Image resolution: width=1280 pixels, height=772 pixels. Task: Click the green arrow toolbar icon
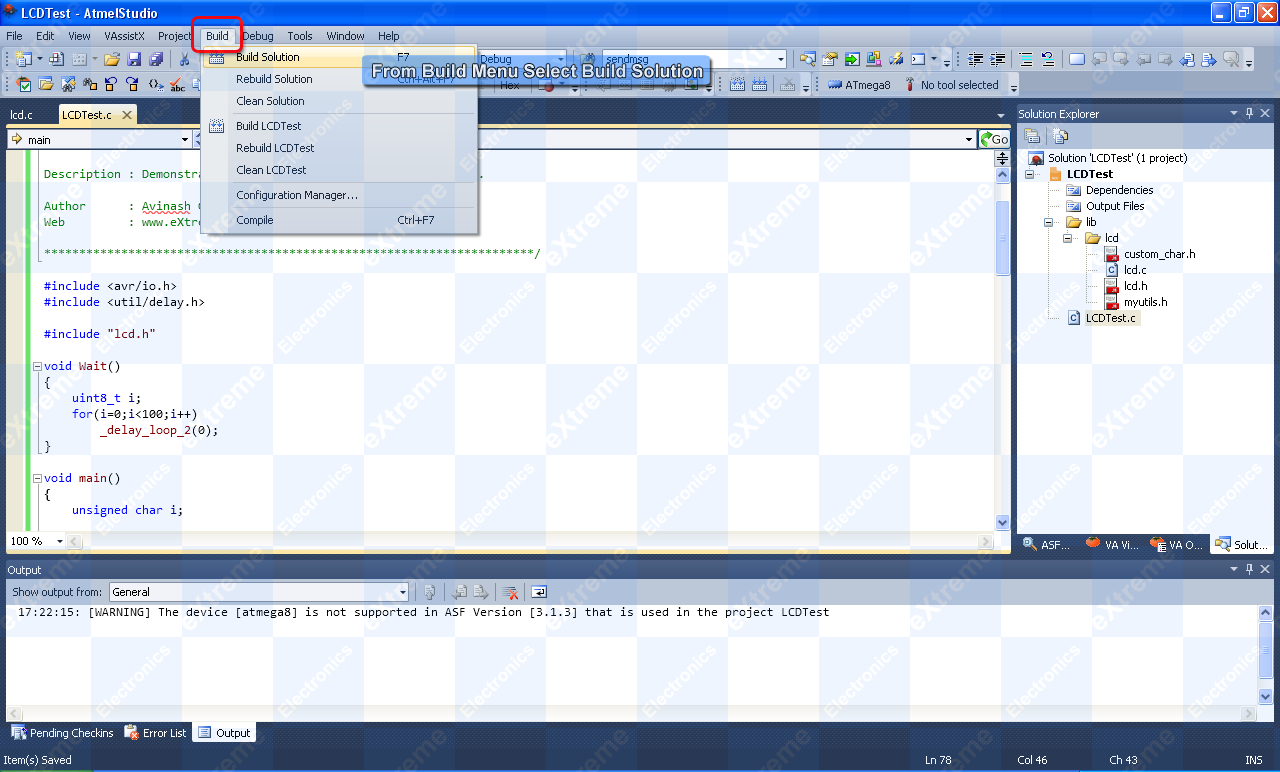click(x=852, y=59)
